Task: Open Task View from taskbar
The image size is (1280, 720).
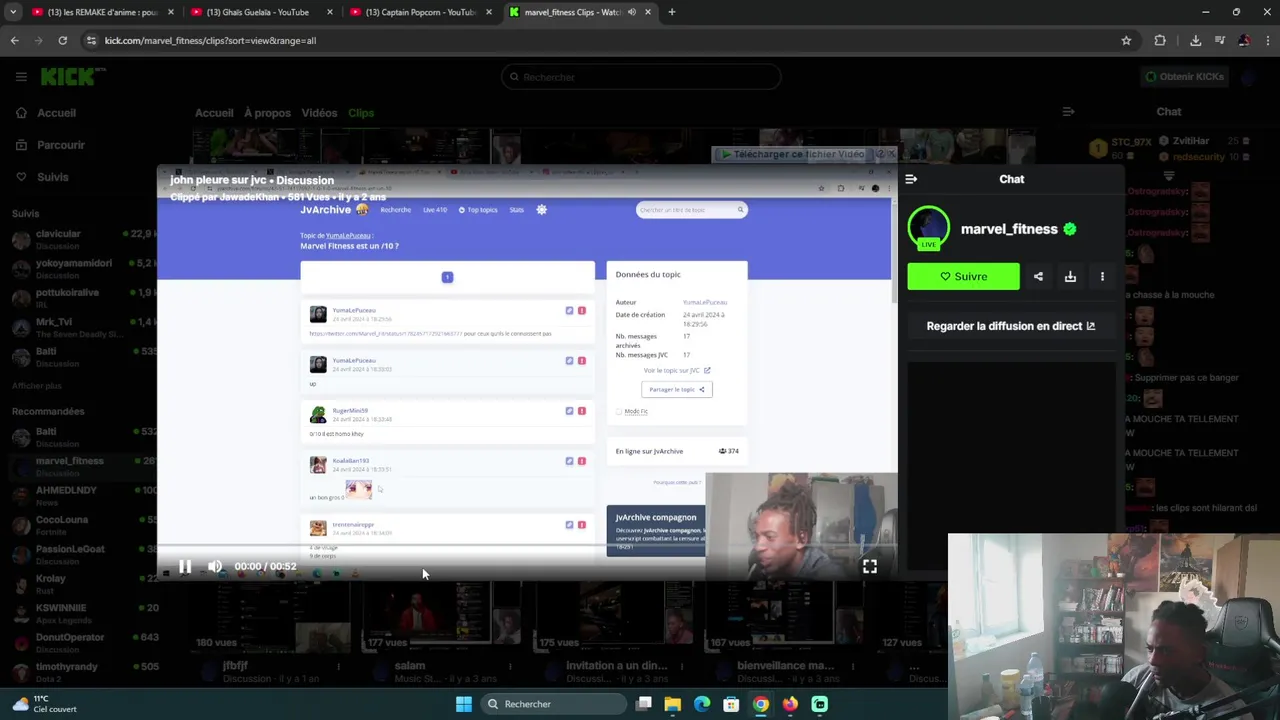Action: 644,704
